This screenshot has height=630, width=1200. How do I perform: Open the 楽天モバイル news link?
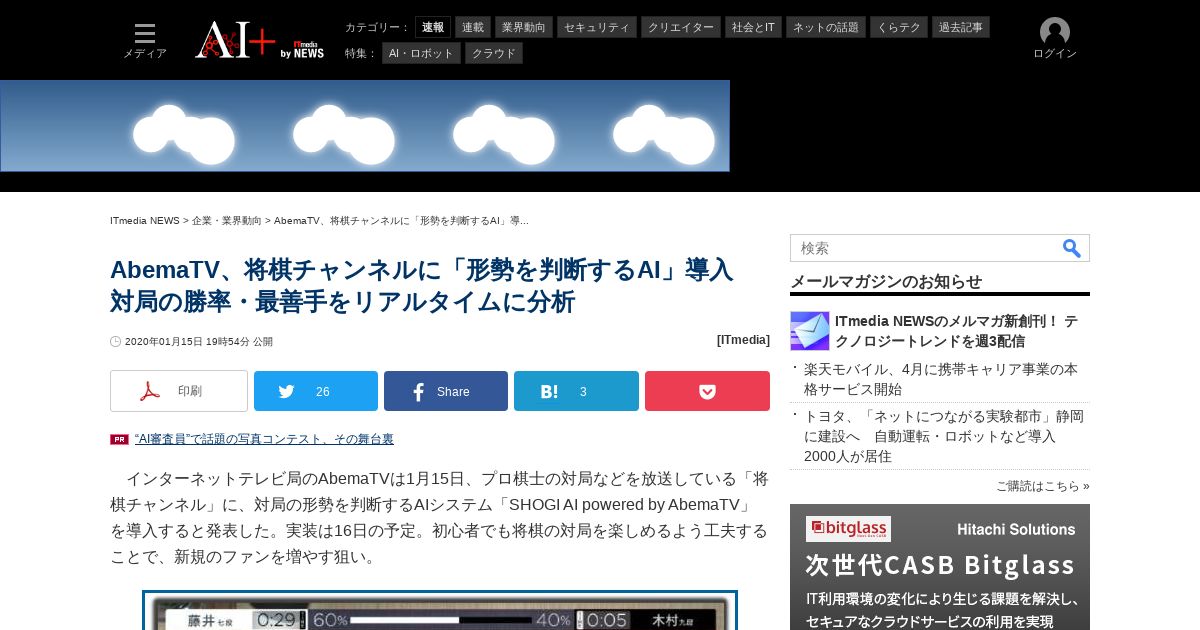tap(941, 379)
